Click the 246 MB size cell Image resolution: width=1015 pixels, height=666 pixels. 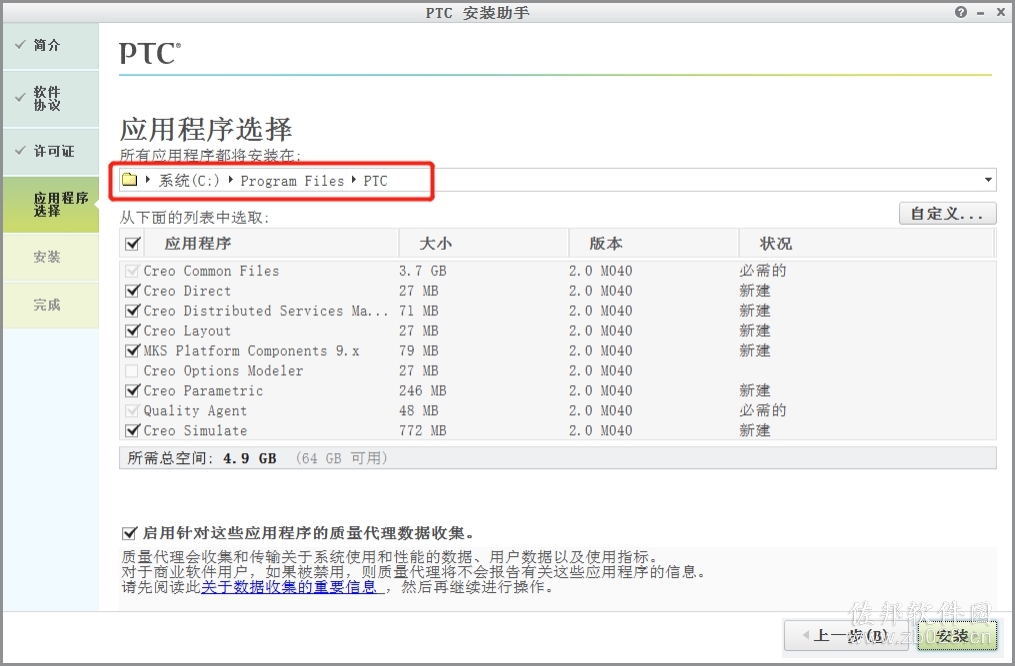[x=422, y=391]
